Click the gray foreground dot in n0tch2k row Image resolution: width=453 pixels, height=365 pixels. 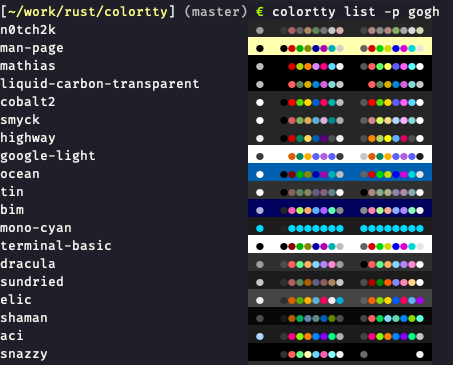260,30
